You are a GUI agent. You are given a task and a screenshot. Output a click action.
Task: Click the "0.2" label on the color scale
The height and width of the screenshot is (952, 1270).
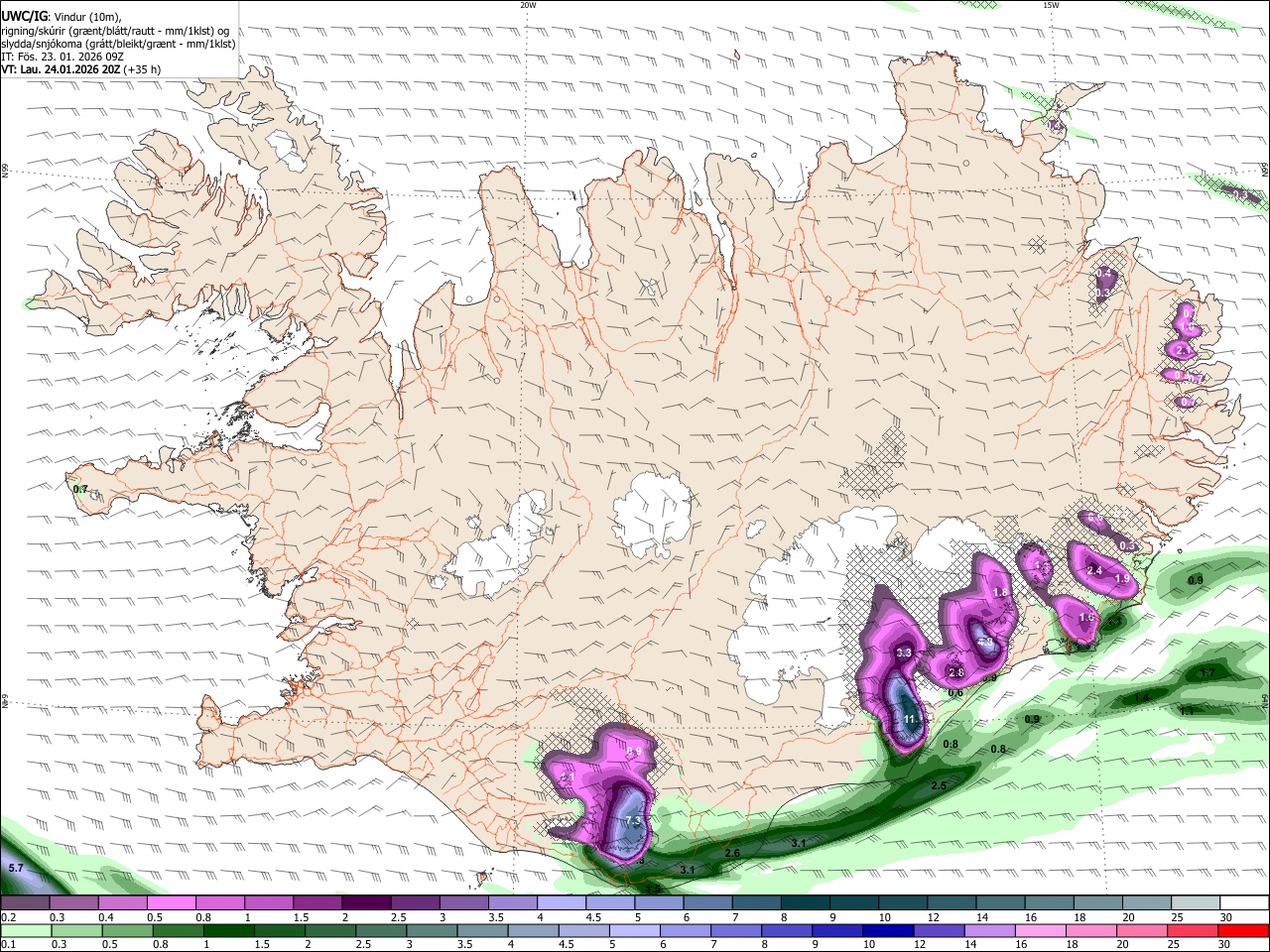click(8, 917)
